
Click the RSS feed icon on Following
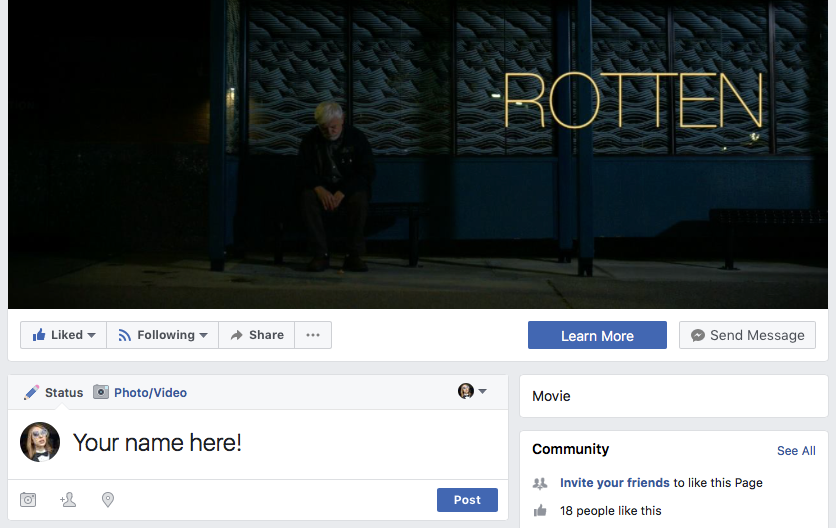pyautogui.click(x=124, y=335)
